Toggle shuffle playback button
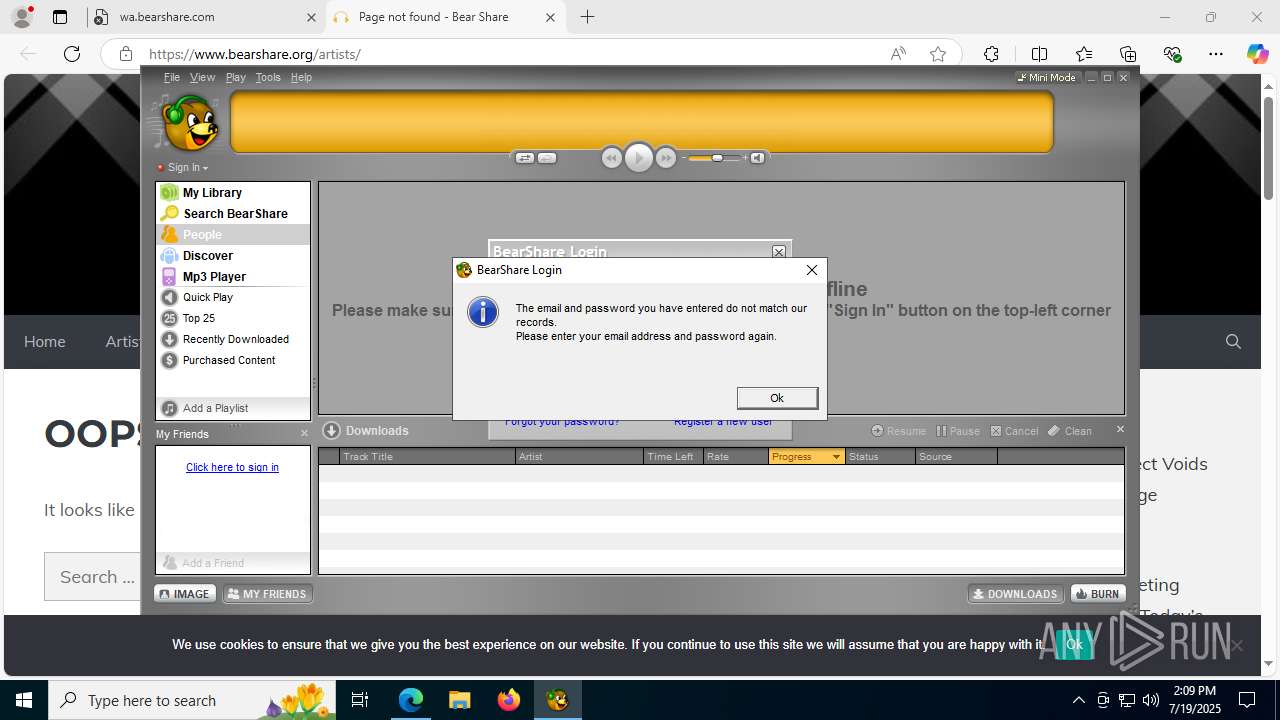Viewport: 1280px width, 720px height. pos(524,158)
